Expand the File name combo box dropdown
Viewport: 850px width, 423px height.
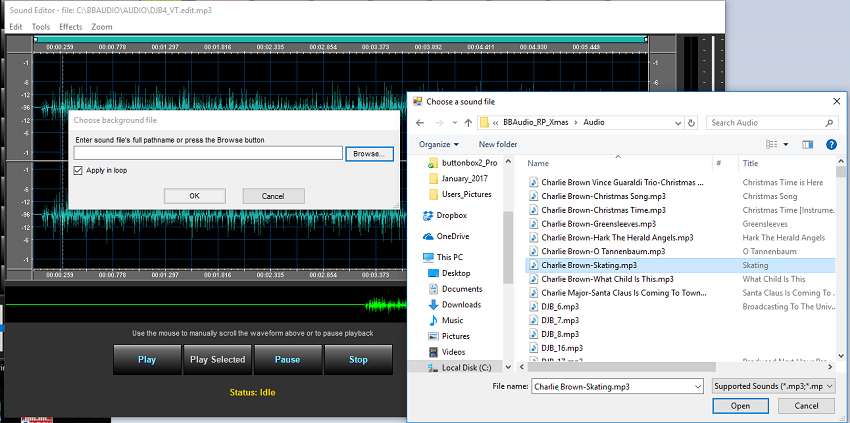click(x=697, y=387)
